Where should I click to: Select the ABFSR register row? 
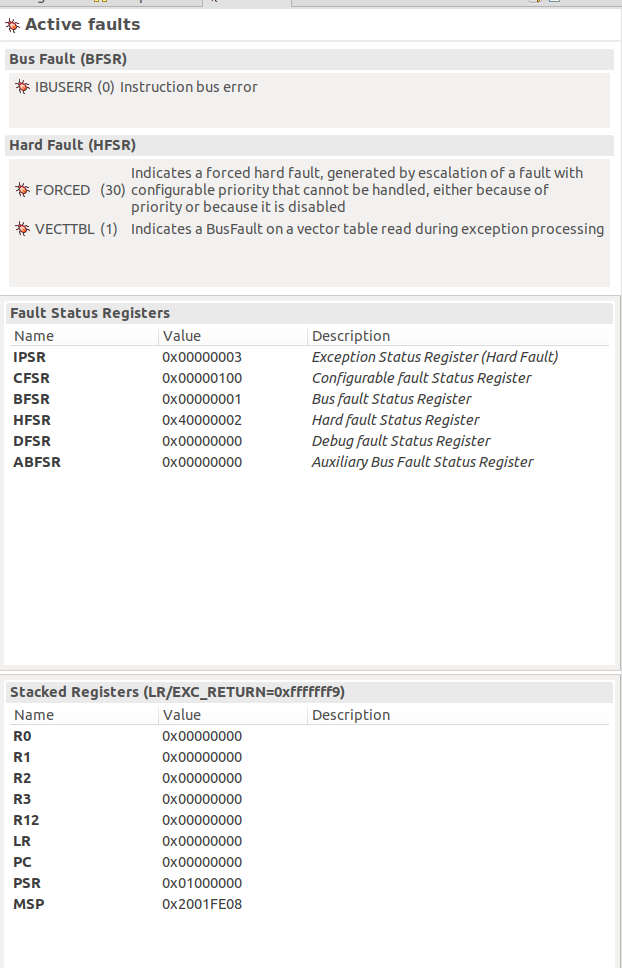[37, 462]
